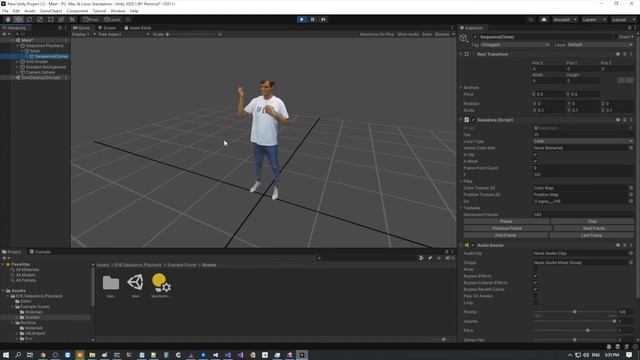Toggle Is Mesh checkbox

(536, 161)
